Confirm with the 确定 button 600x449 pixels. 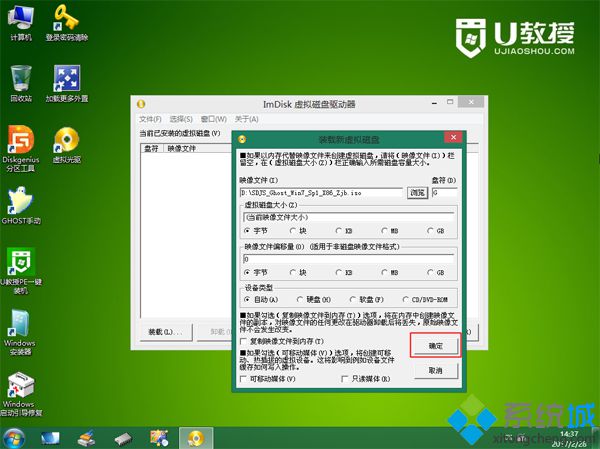[435, 346]
